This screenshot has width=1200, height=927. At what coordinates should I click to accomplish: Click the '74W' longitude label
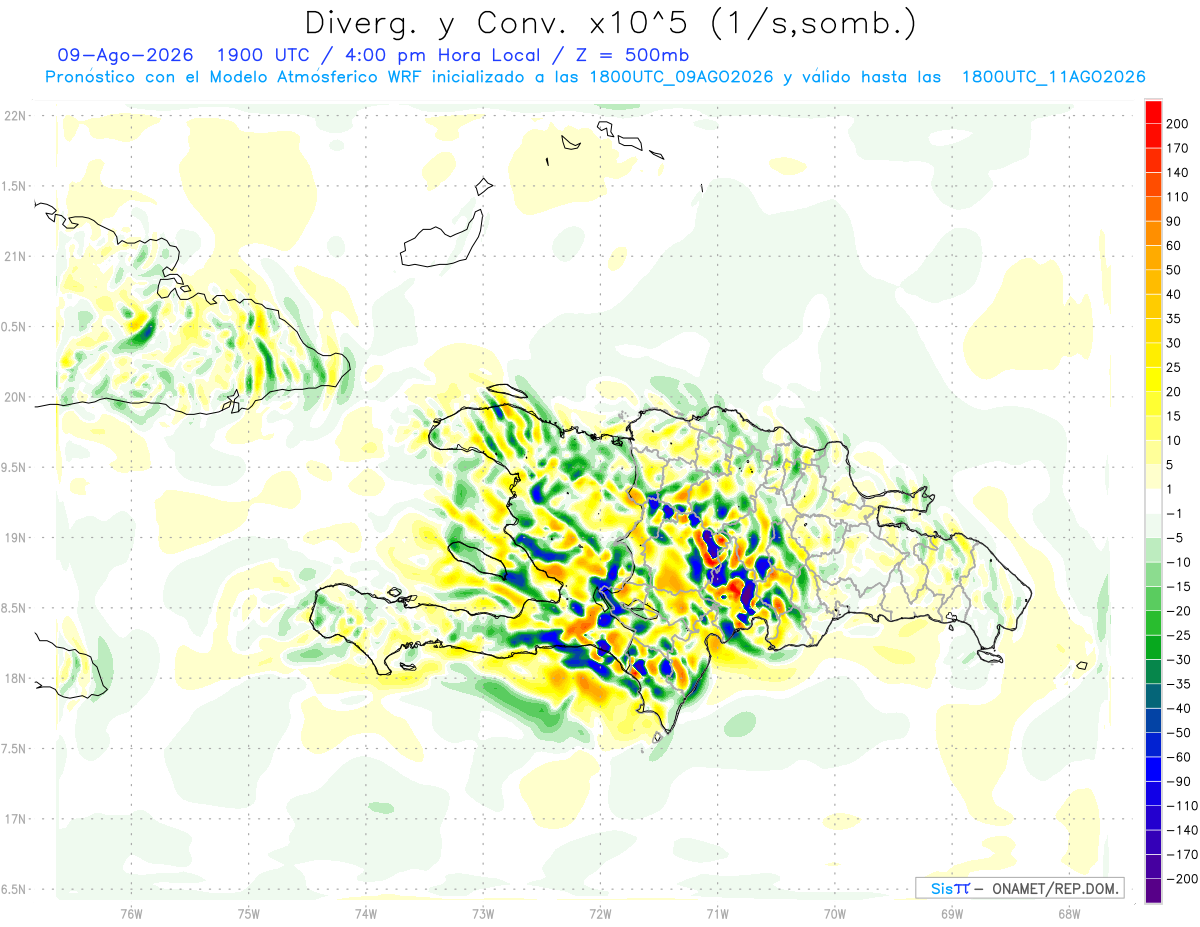[366, 913]
